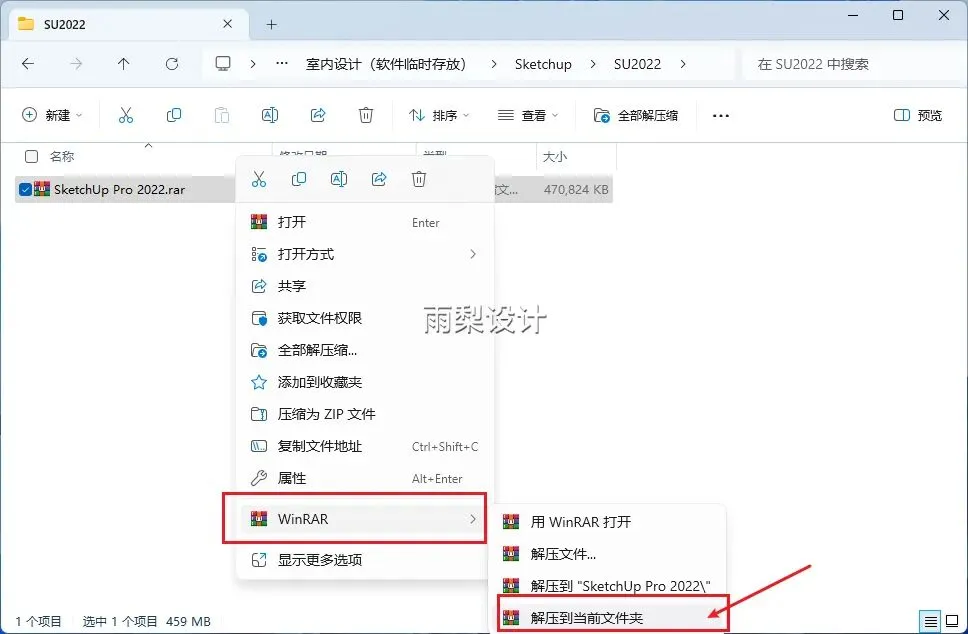This screenshot has width=968, height=634.
Task: Add a new tab with plus button
Action: 271,25
